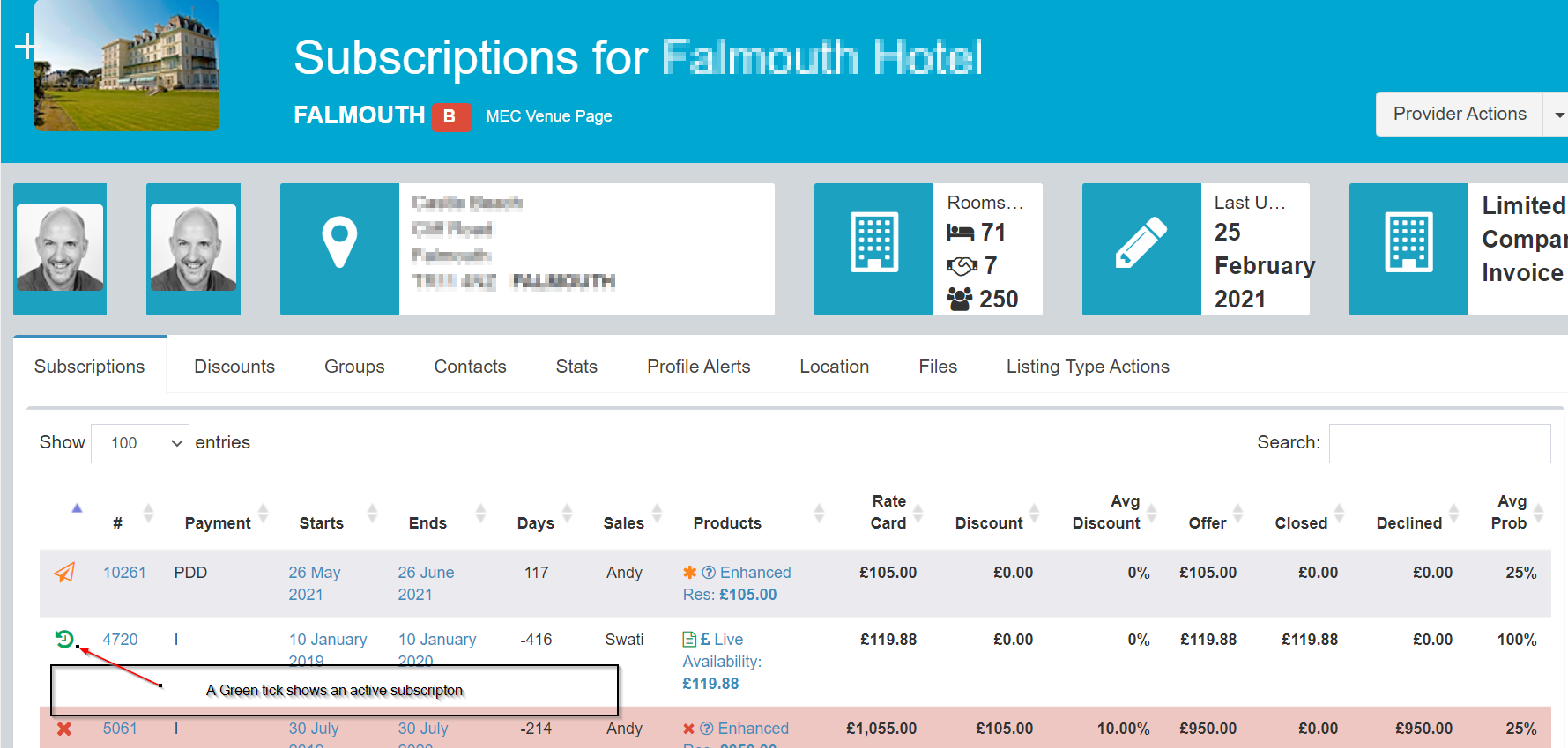Open the MEC Venue Page link
The width and height of the screenshot is (1568, 748).
pyautogui.click(x=548, y=116)
